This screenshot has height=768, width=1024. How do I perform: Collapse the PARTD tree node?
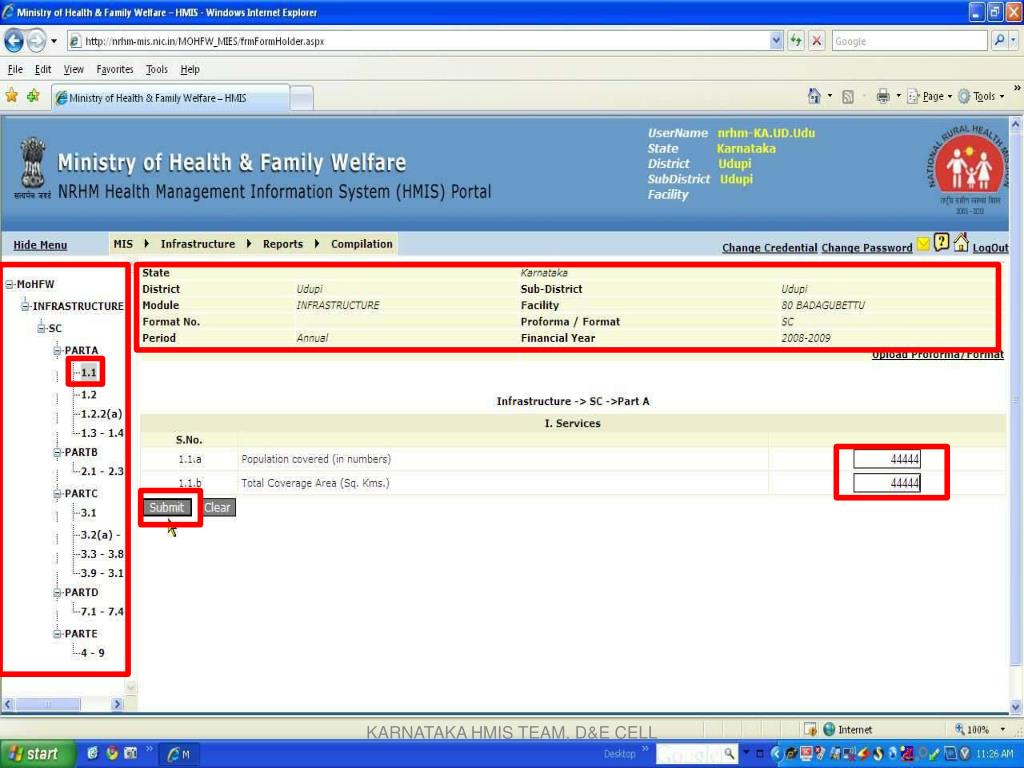pyautogui.click(x=57, y=592)
